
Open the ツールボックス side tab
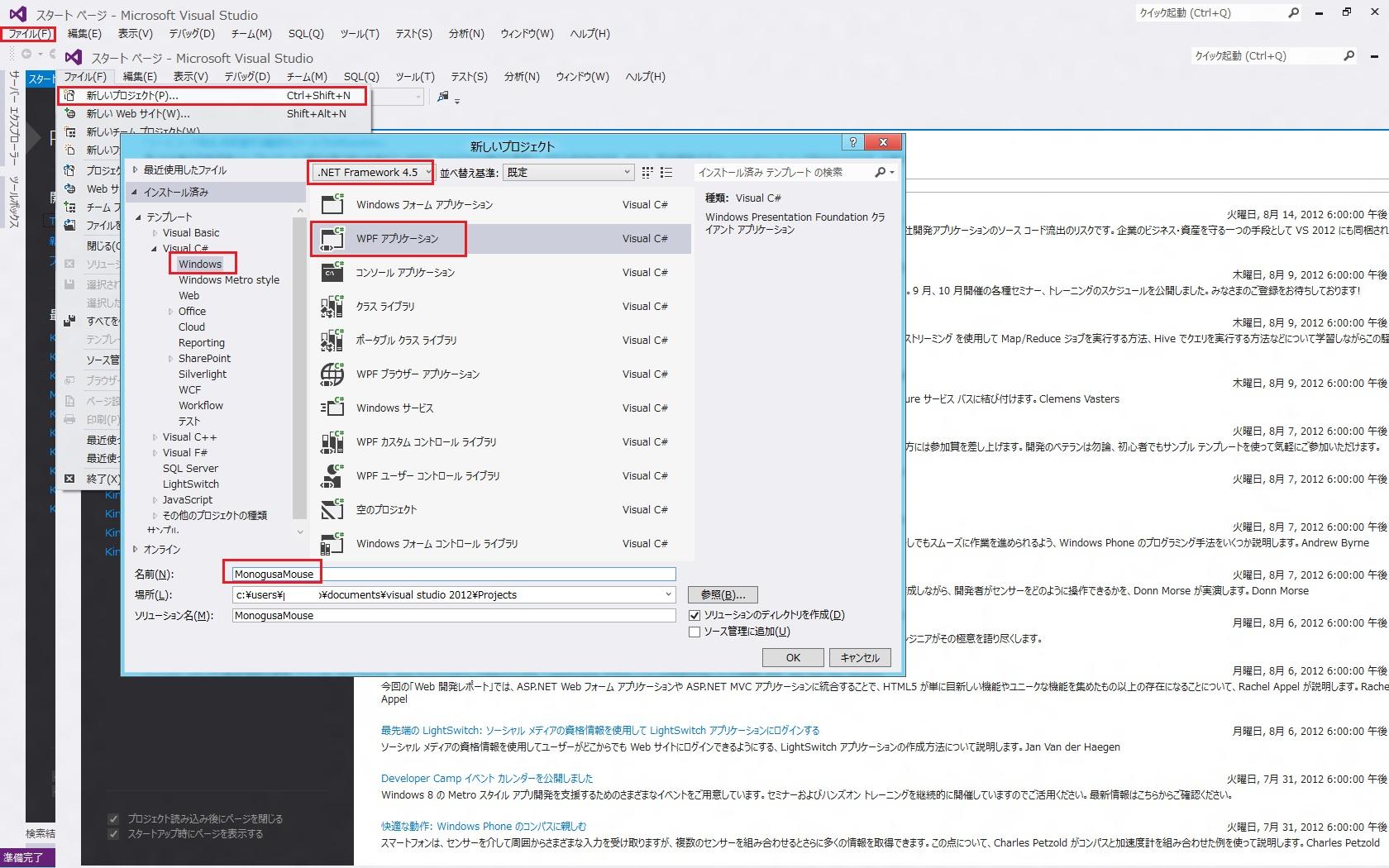click(x=14, y=200)
